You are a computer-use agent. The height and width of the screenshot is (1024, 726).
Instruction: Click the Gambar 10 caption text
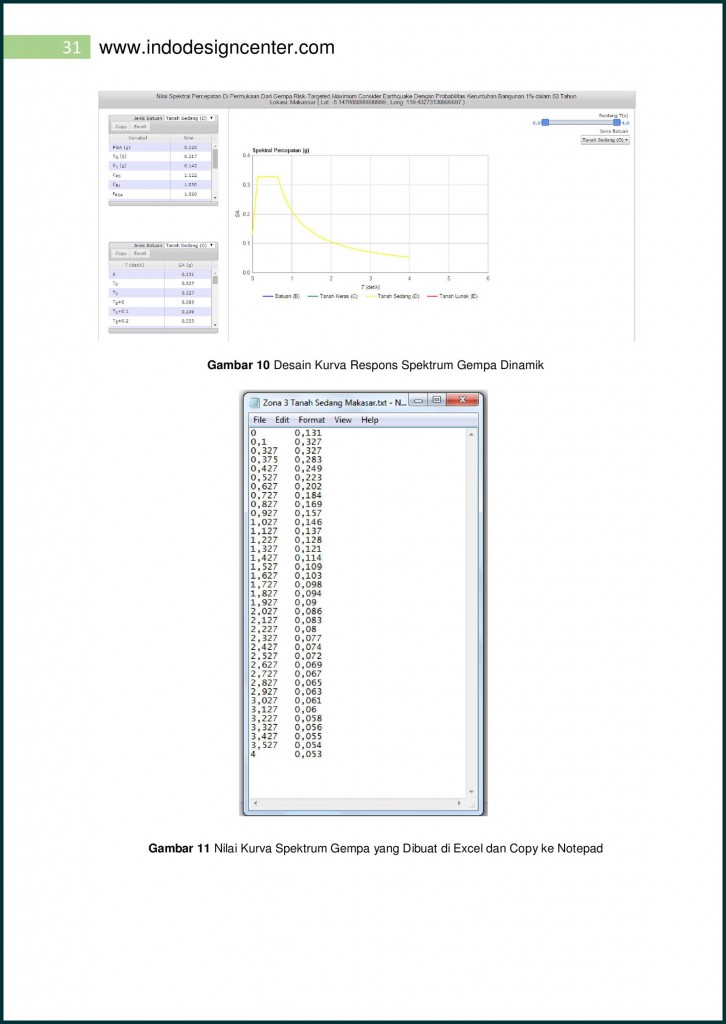tap(375, 366)
